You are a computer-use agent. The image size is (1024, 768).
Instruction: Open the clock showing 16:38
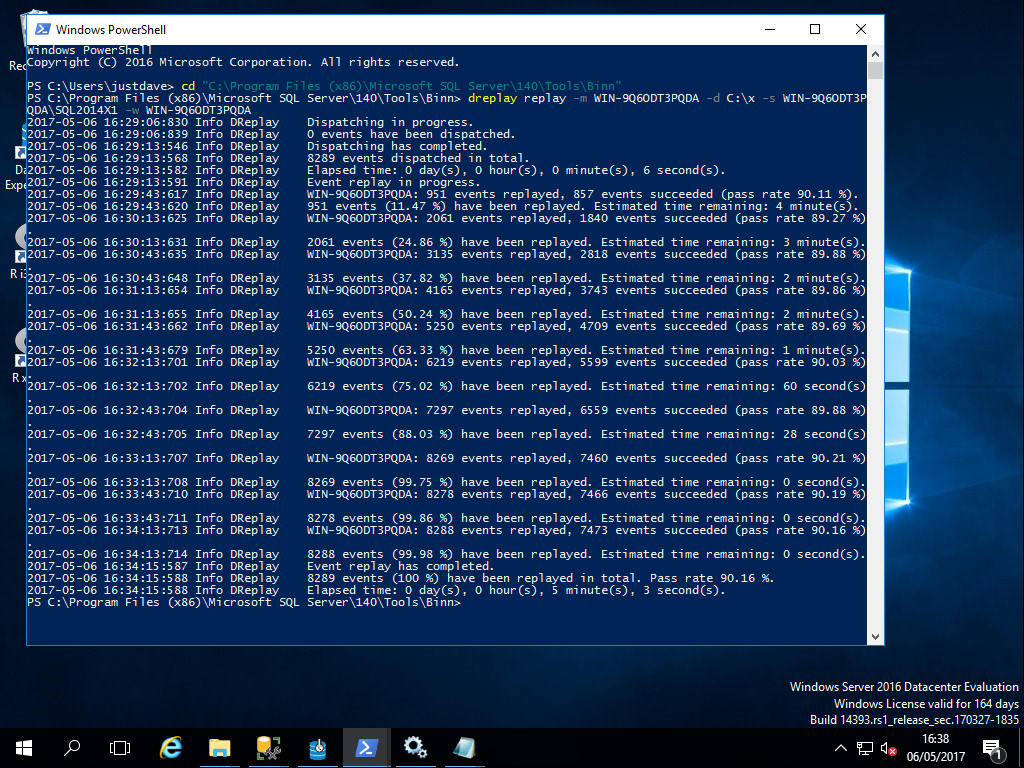(935, 747)
